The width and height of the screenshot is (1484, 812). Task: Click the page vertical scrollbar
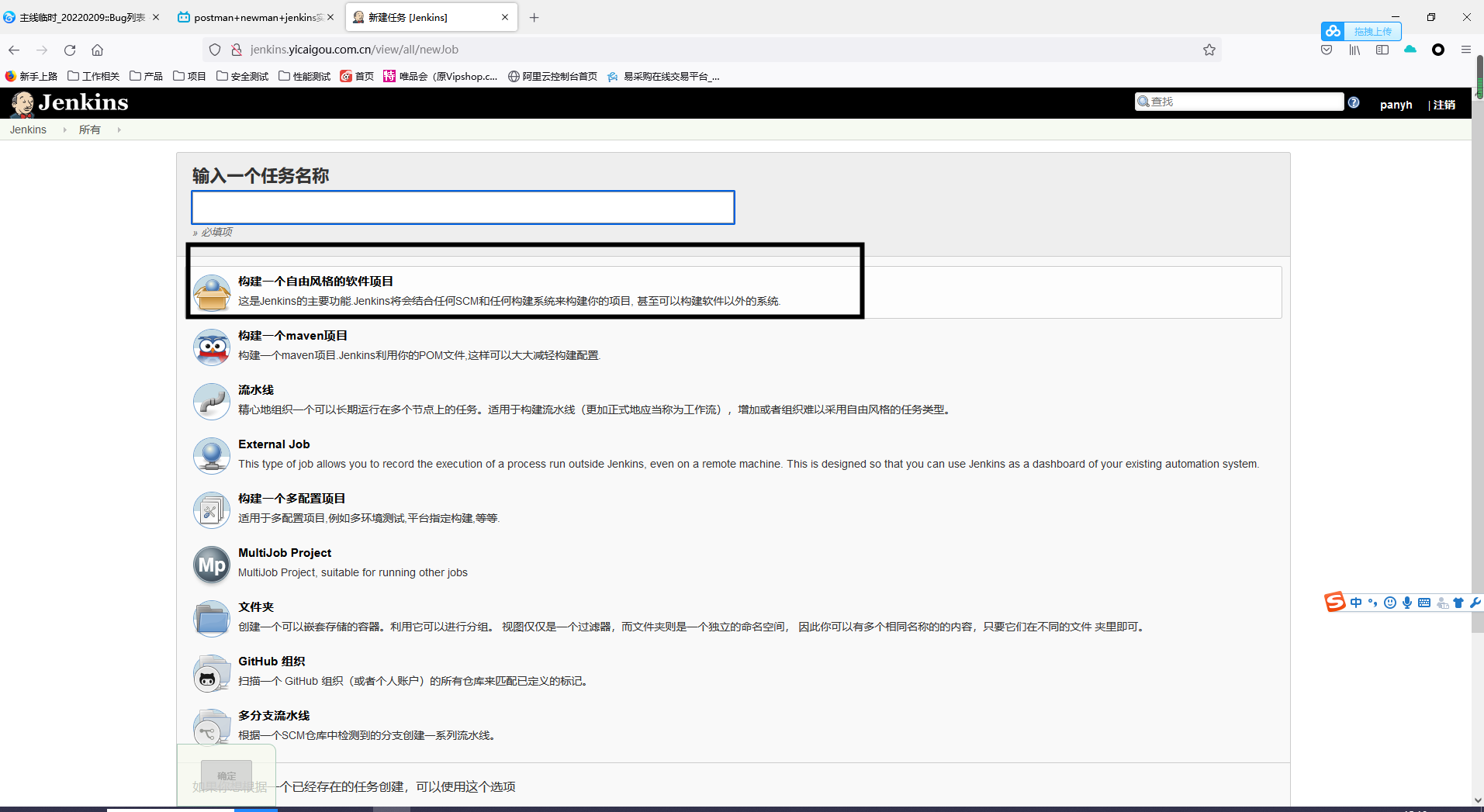(1477, 388)
